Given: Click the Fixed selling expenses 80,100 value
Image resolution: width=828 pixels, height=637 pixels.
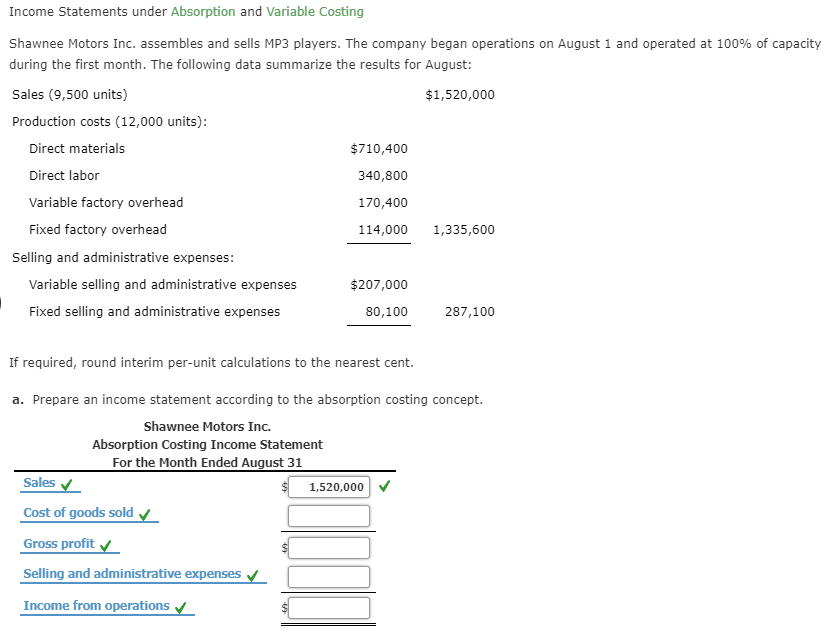Looking at the screenshot, I should (387, 311).
